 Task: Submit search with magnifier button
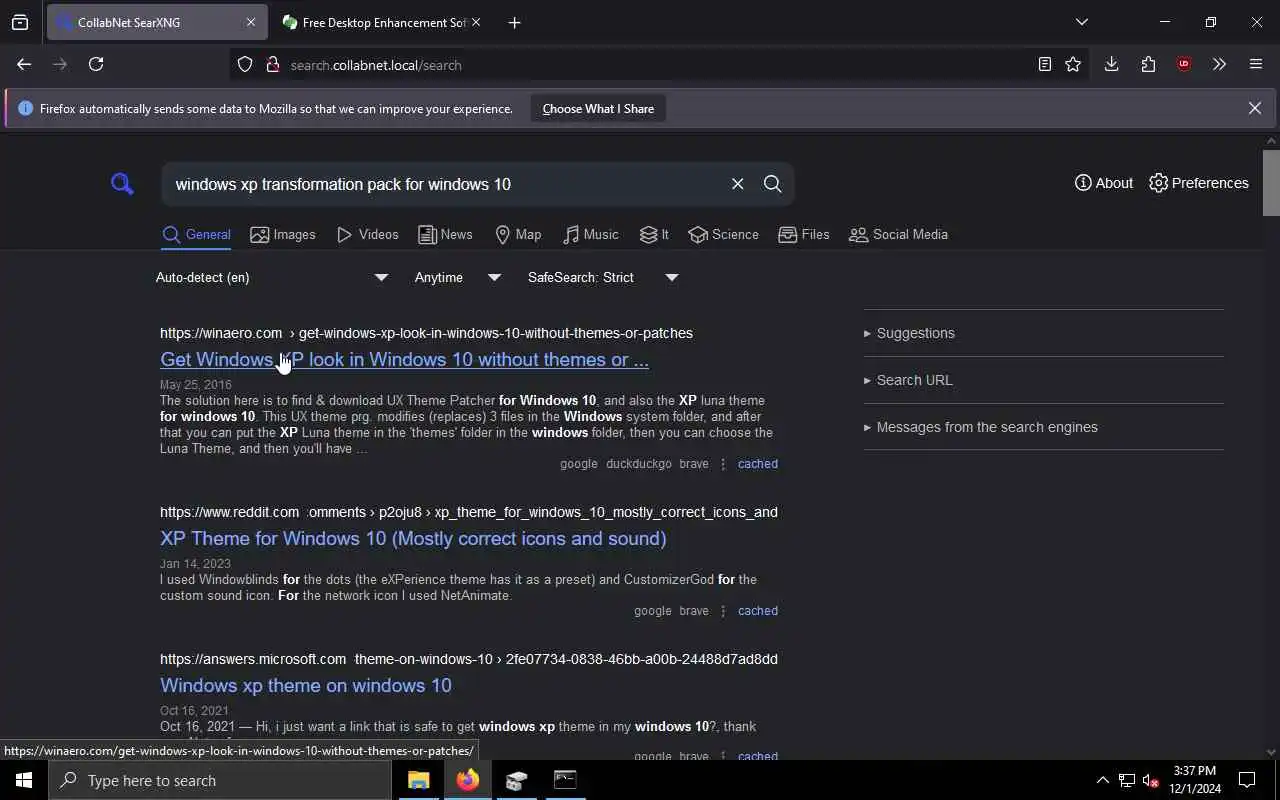point(772,184)
